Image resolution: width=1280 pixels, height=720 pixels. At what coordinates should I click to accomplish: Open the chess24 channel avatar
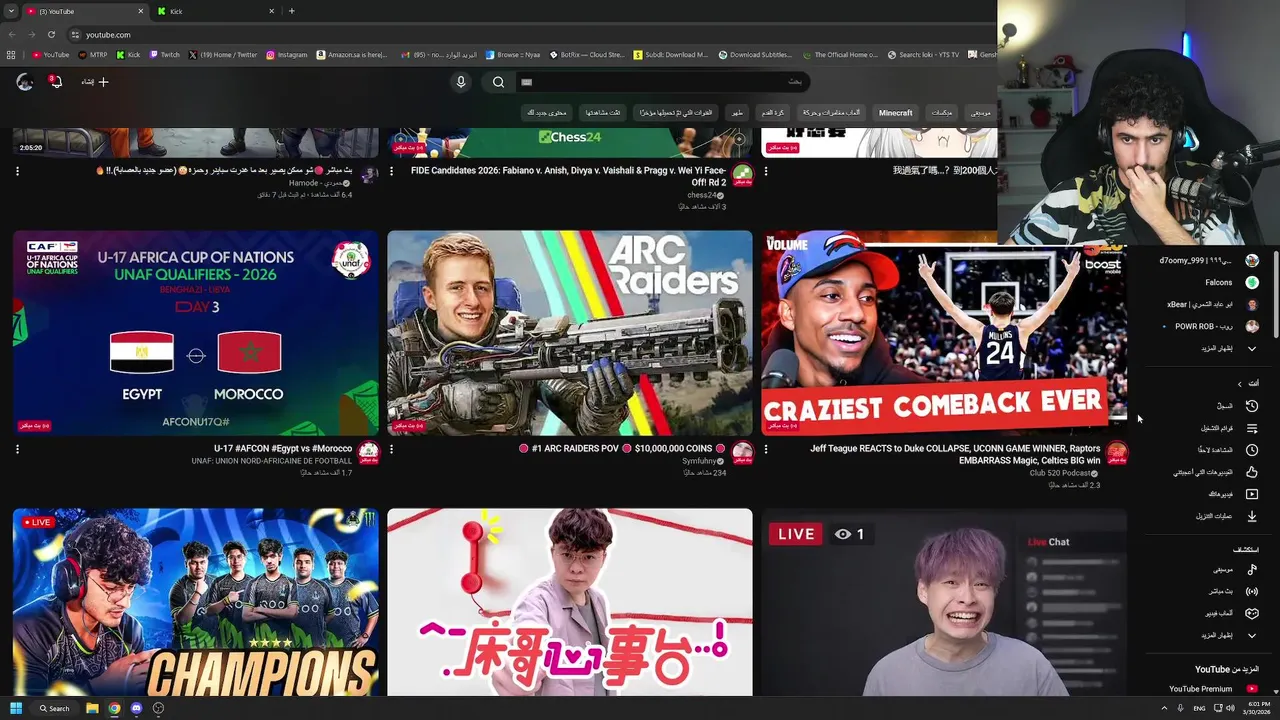pos(742,175)
